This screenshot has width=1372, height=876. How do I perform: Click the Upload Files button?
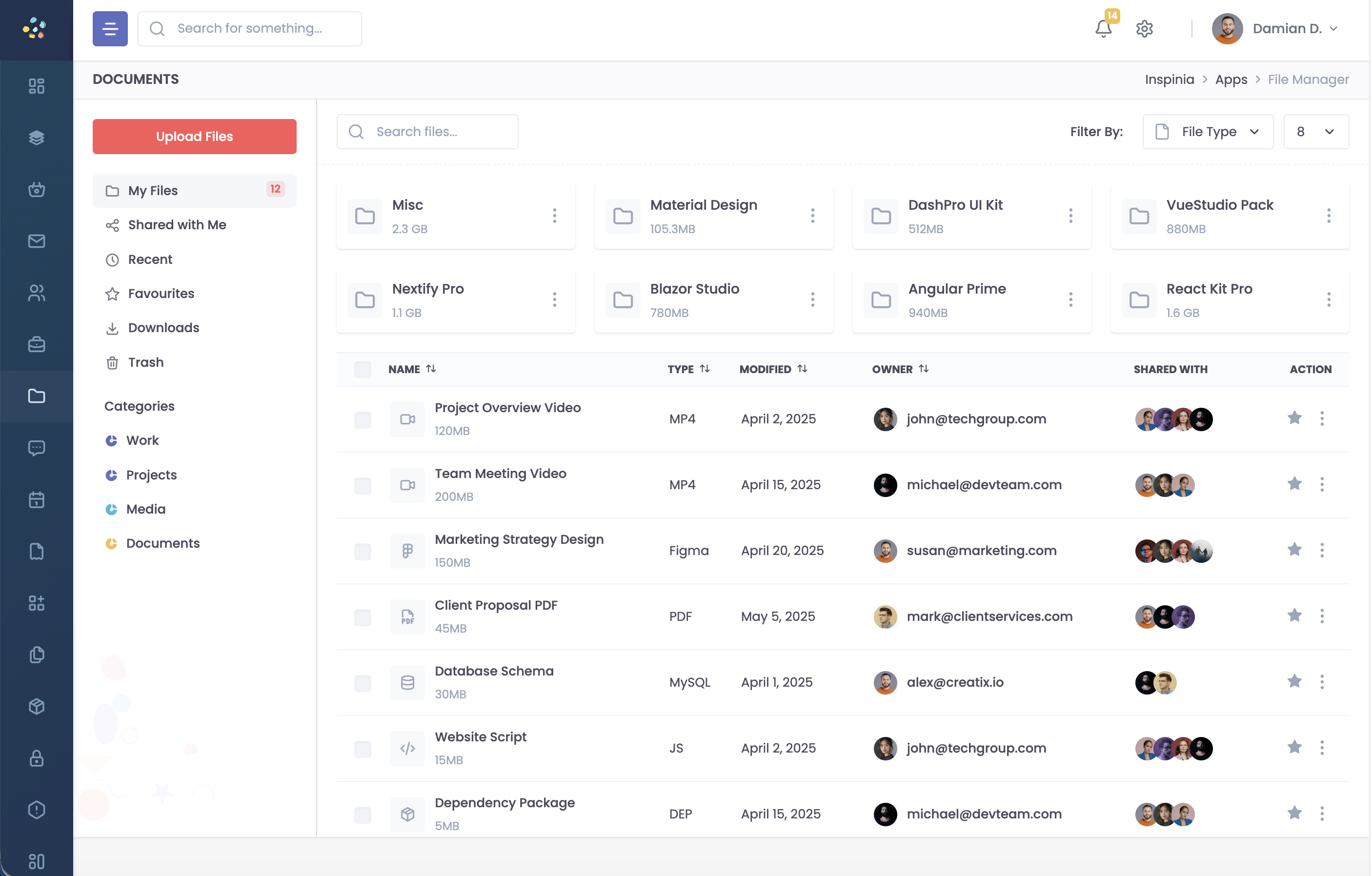point(194,136)
